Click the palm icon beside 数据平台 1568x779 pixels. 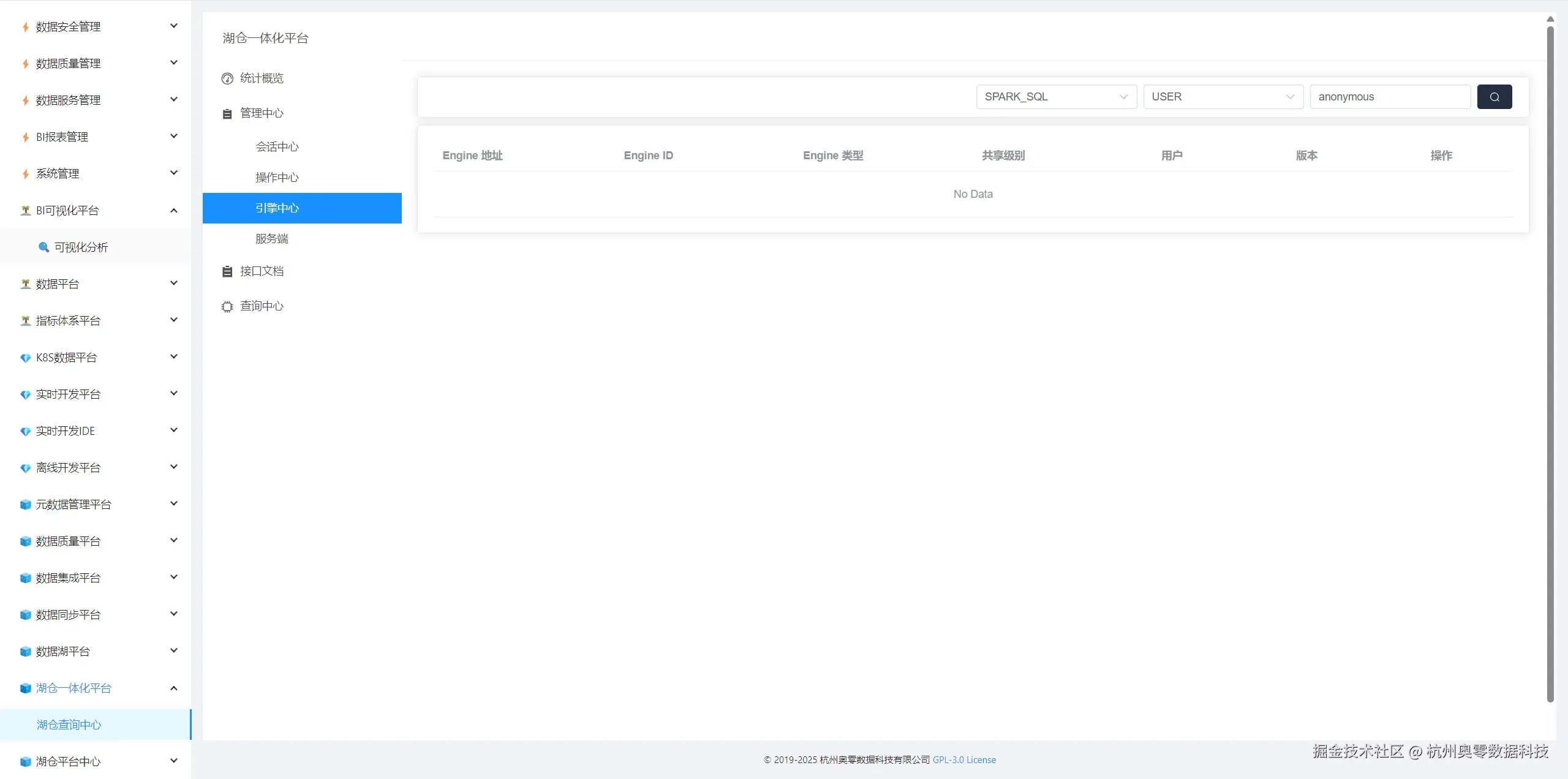tap(25, 284)
